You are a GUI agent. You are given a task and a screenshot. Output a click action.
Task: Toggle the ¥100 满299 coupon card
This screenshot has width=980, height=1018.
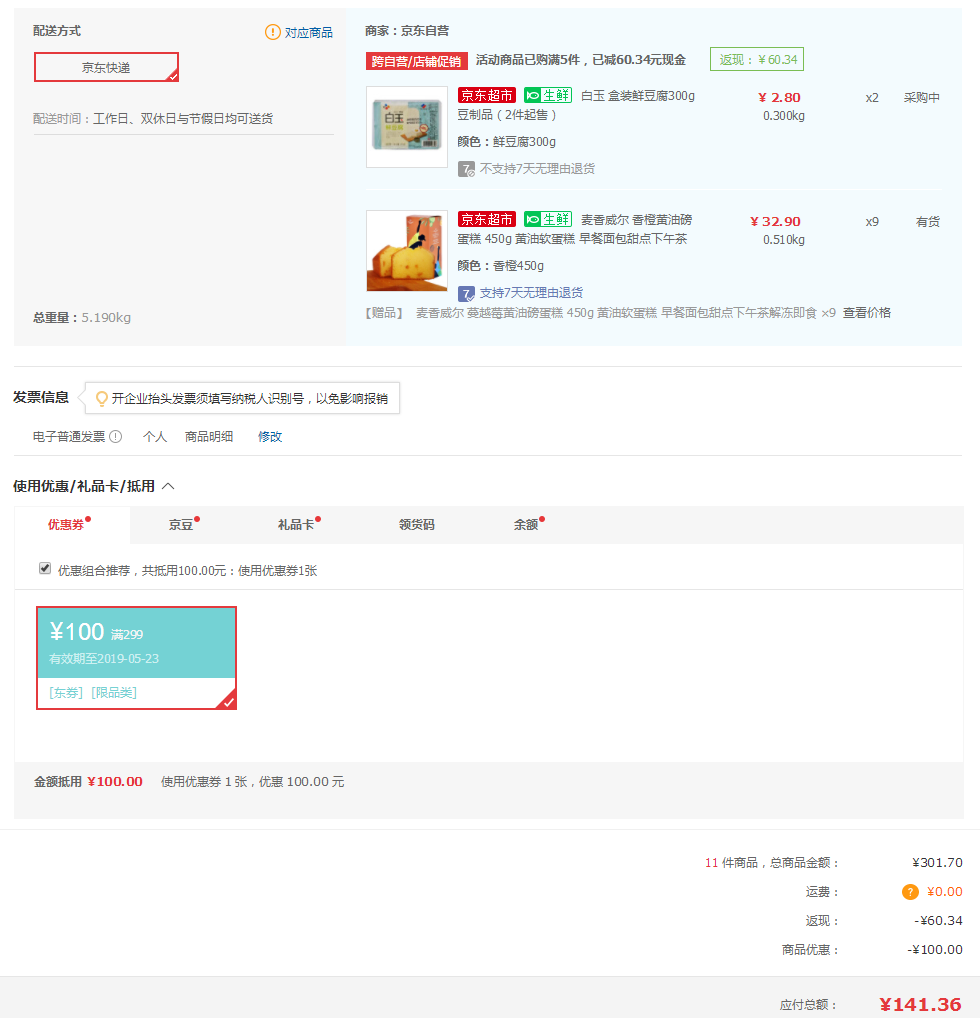click(x=136, y=658)
